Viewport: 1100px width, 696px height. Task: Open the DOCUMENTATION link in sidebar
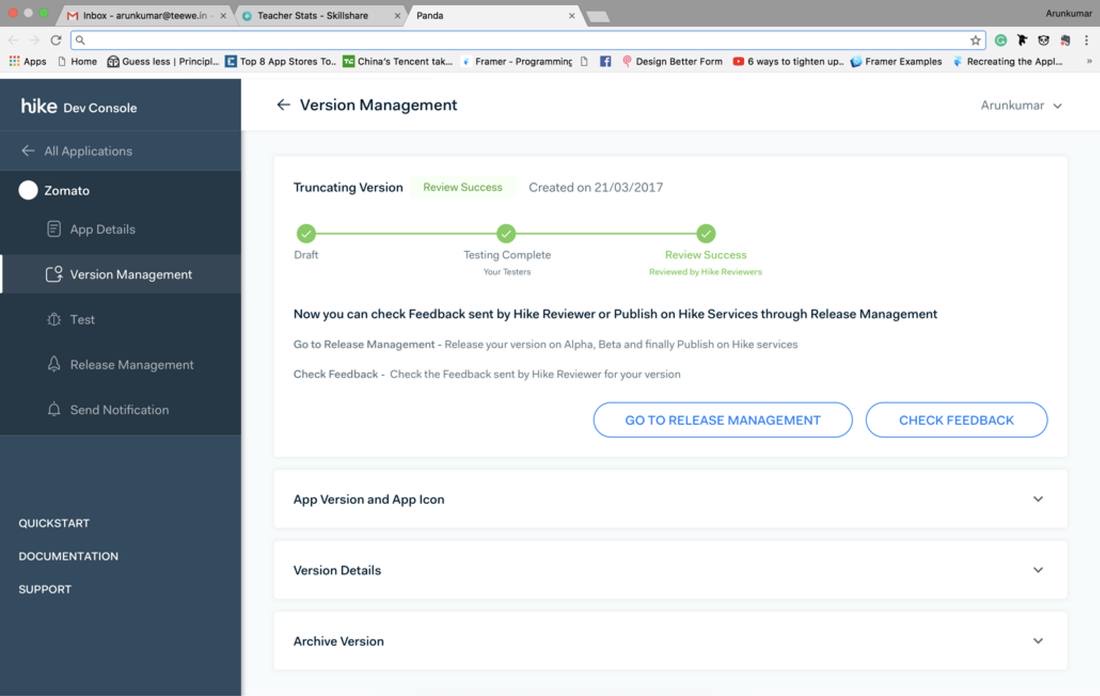69,556
